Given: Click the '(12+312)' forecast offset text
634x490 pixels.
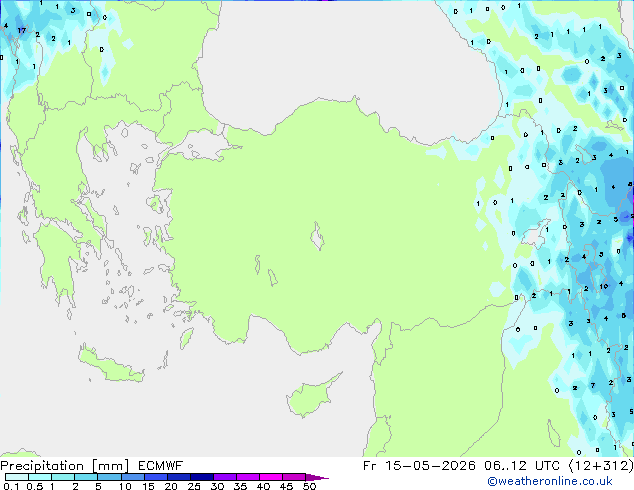Looking at the screenshot, I should click(601, 466).
